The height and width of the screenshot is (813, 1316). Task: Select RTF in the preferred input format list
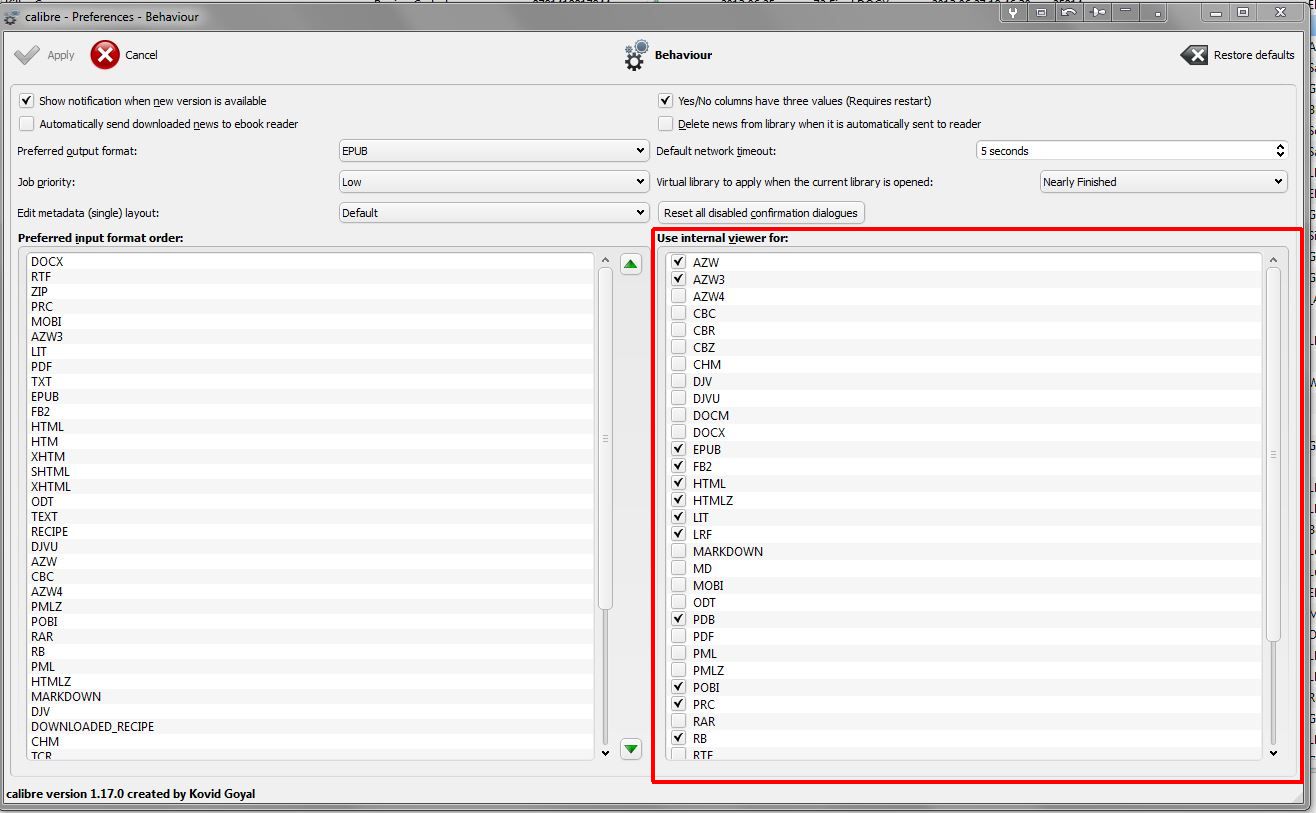click(310, 277)
